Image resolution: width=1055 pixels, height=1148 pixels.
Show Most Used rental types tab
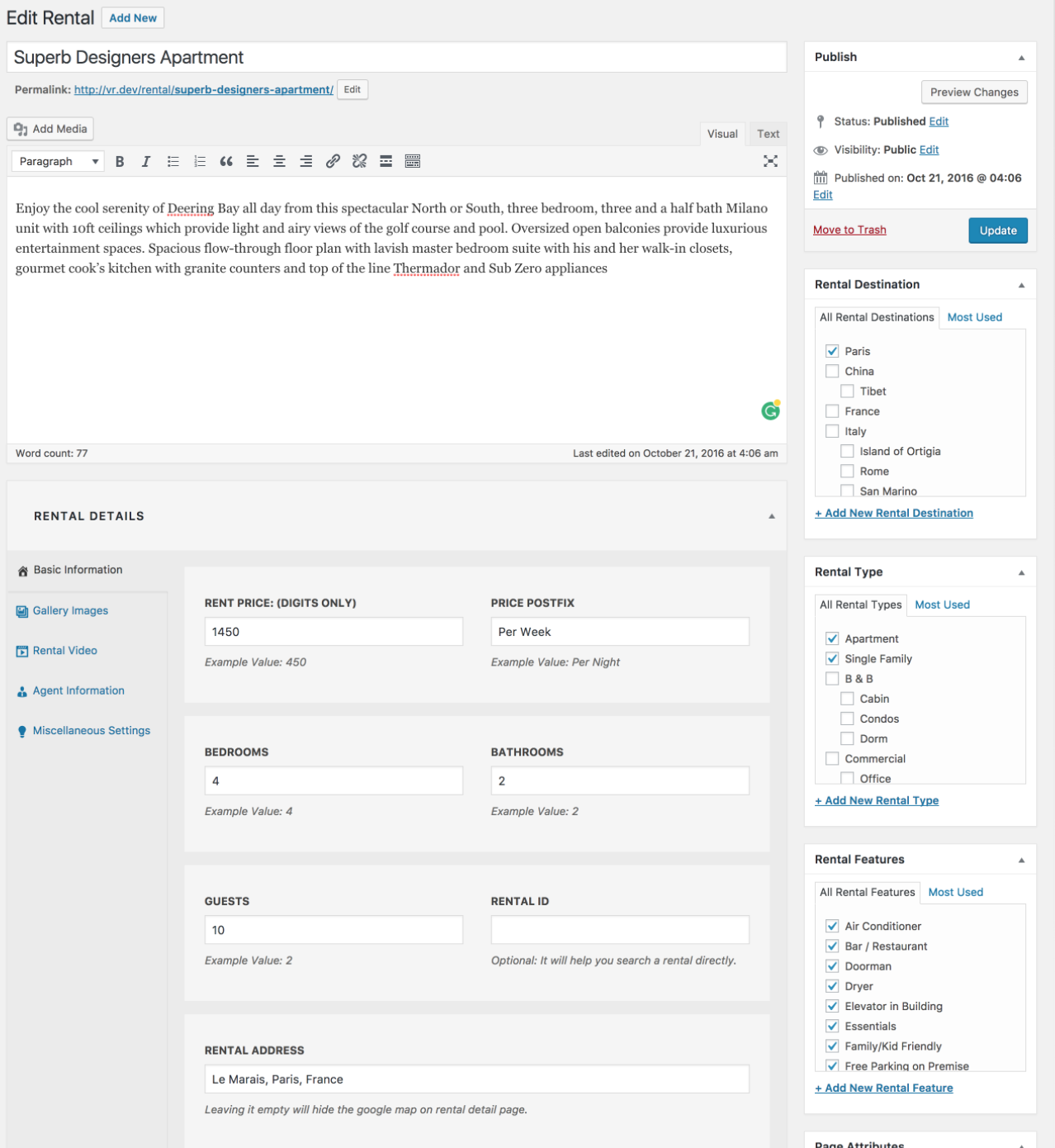942,605
